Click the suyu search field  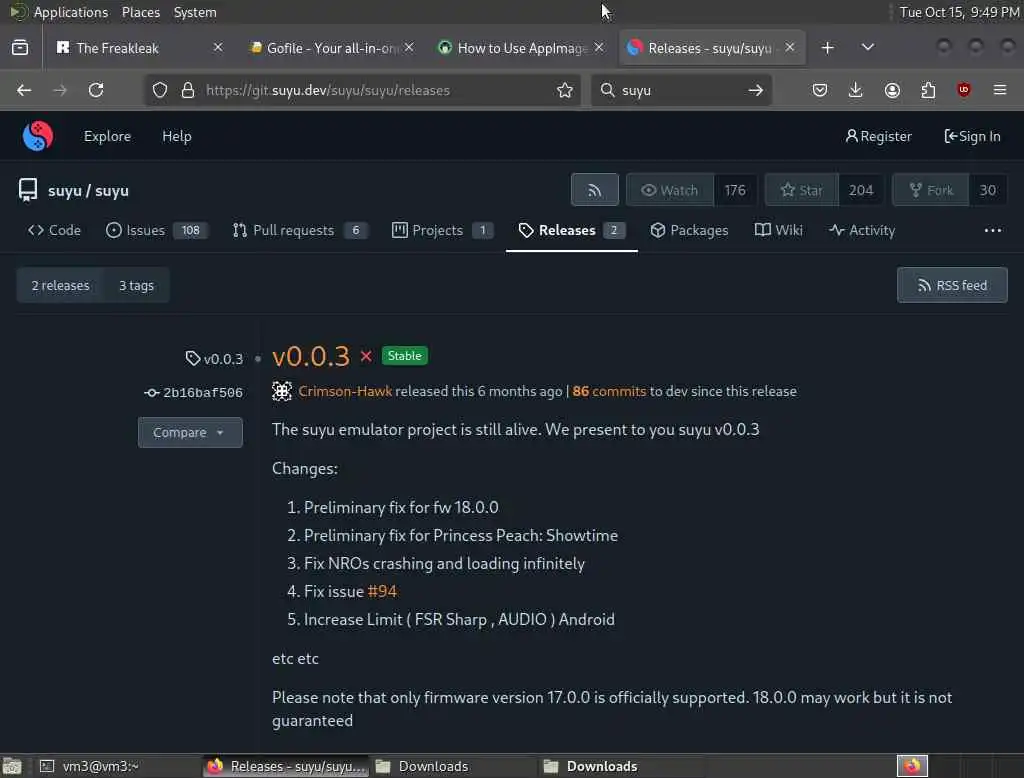(x=682, y=90)
